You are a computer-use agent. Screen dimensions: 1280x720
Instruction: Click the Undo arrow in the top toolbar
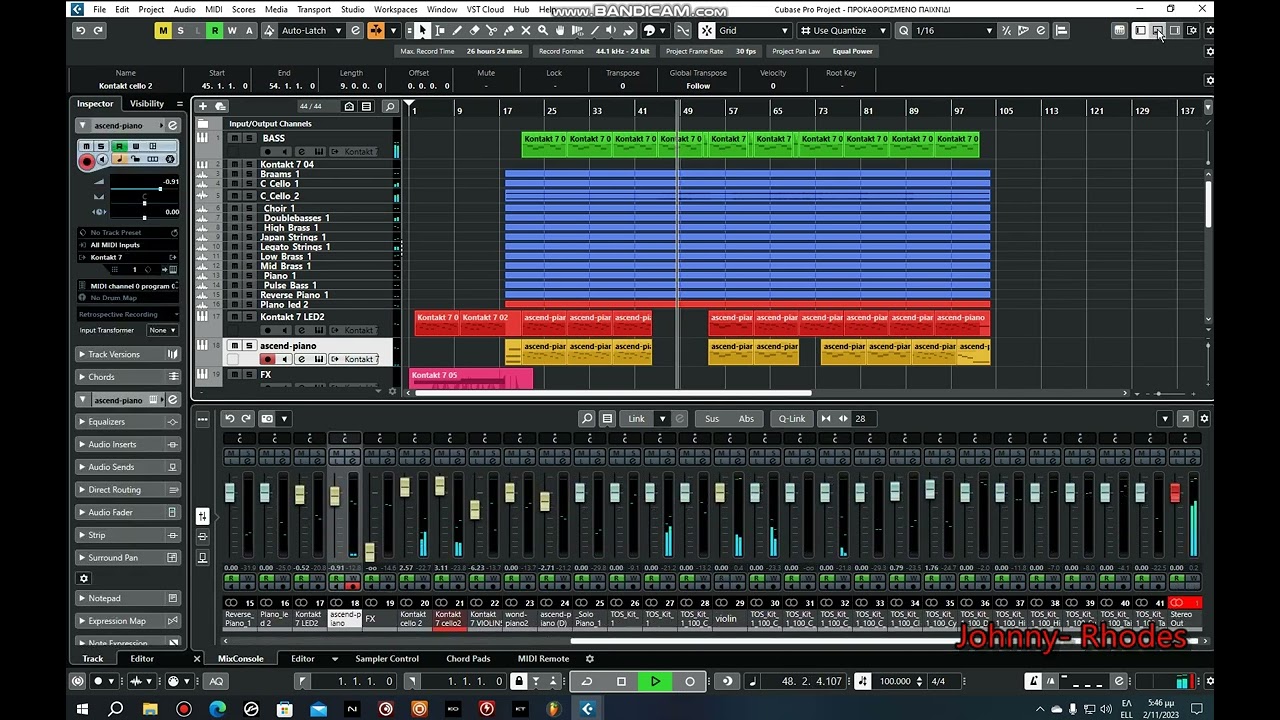point(80,31)
